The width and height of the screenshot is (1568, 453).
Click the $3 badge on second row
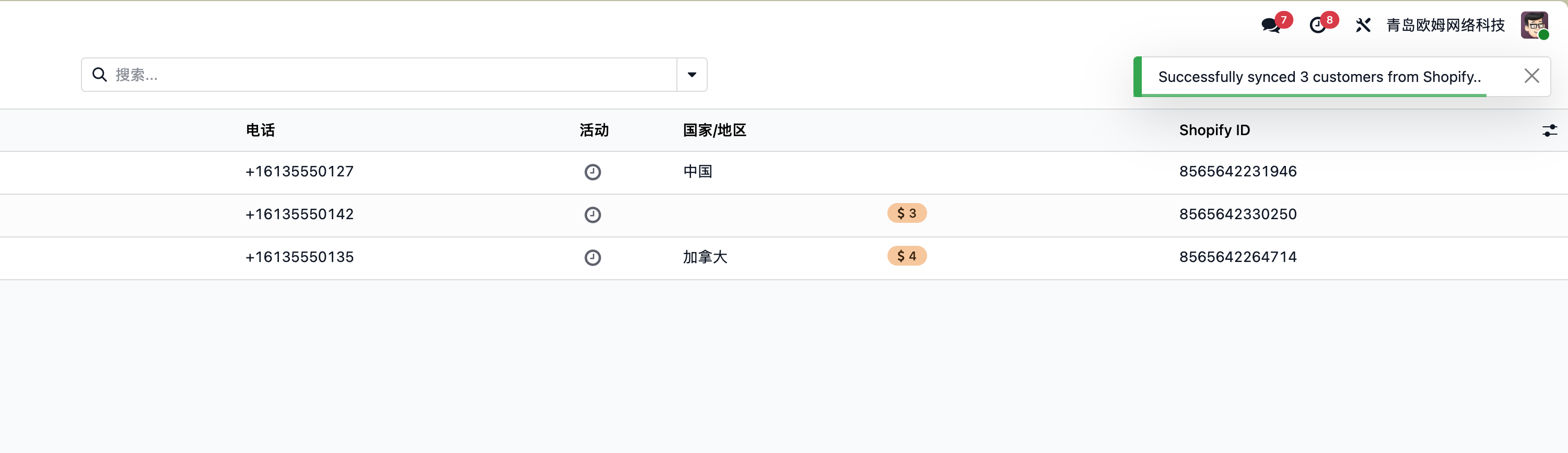(x=907, y=213)
